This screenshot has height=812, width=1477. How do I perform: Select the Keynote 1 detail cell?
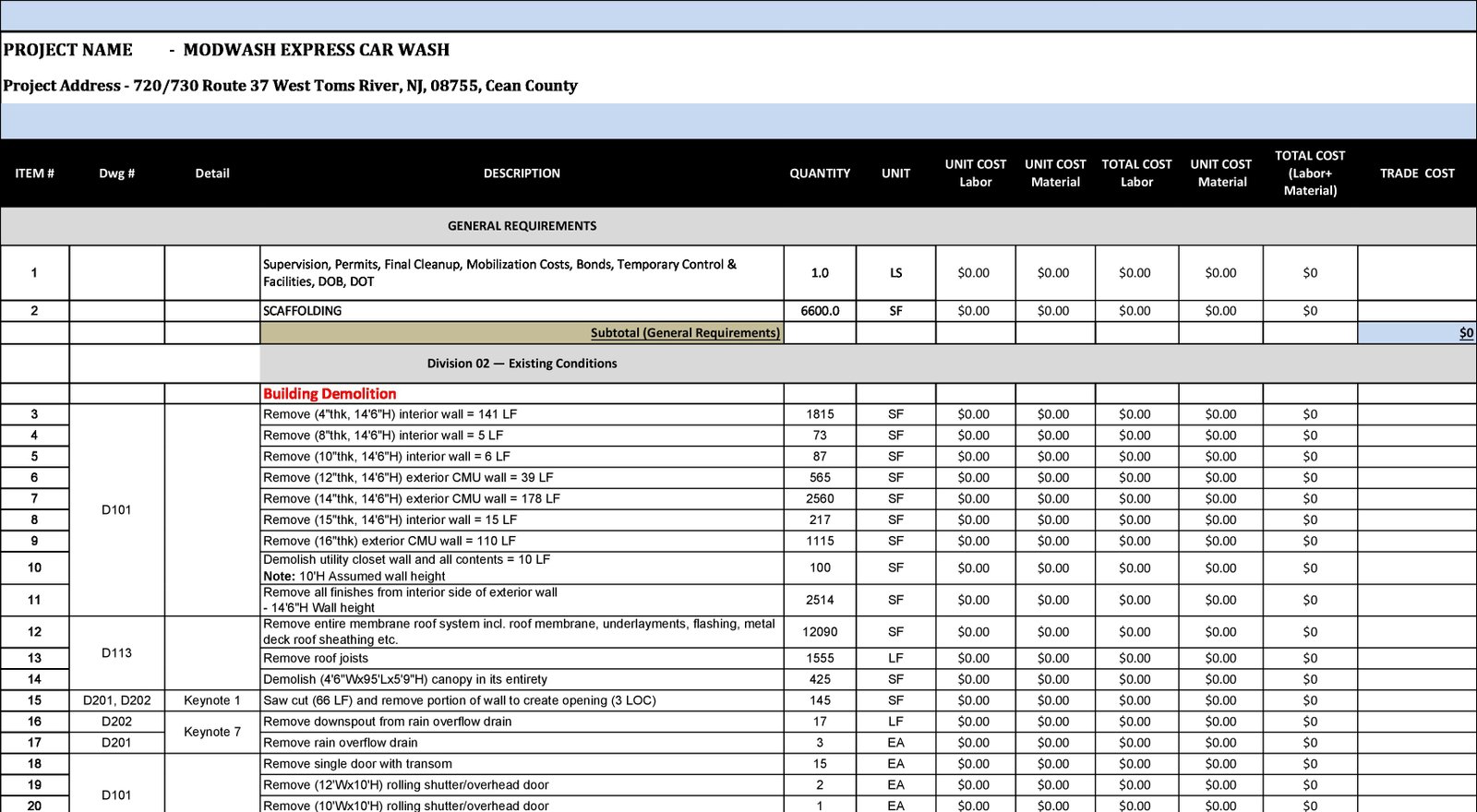coord(212,701)
